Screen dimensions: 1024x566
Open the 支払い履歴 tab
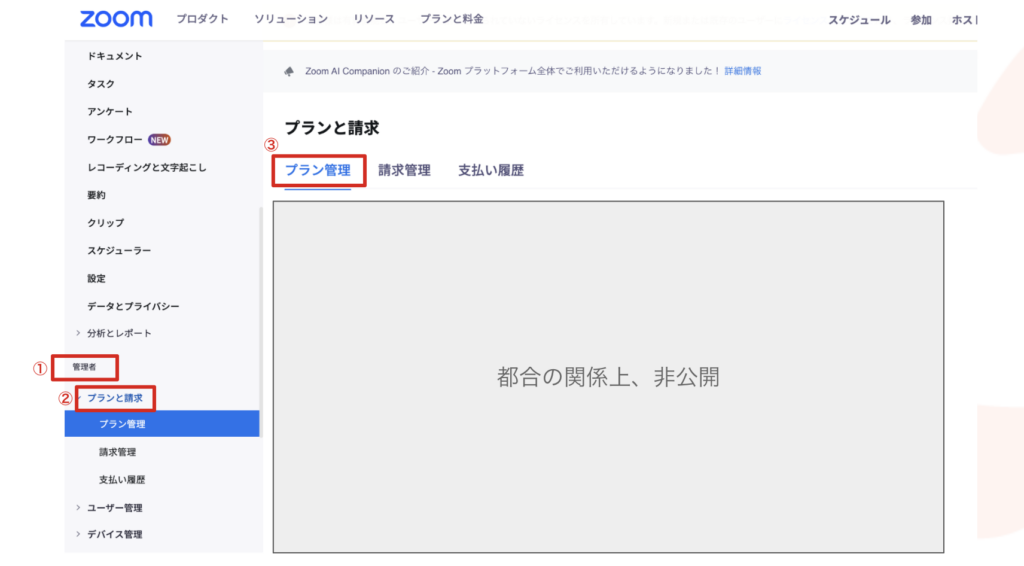[490, 171]
